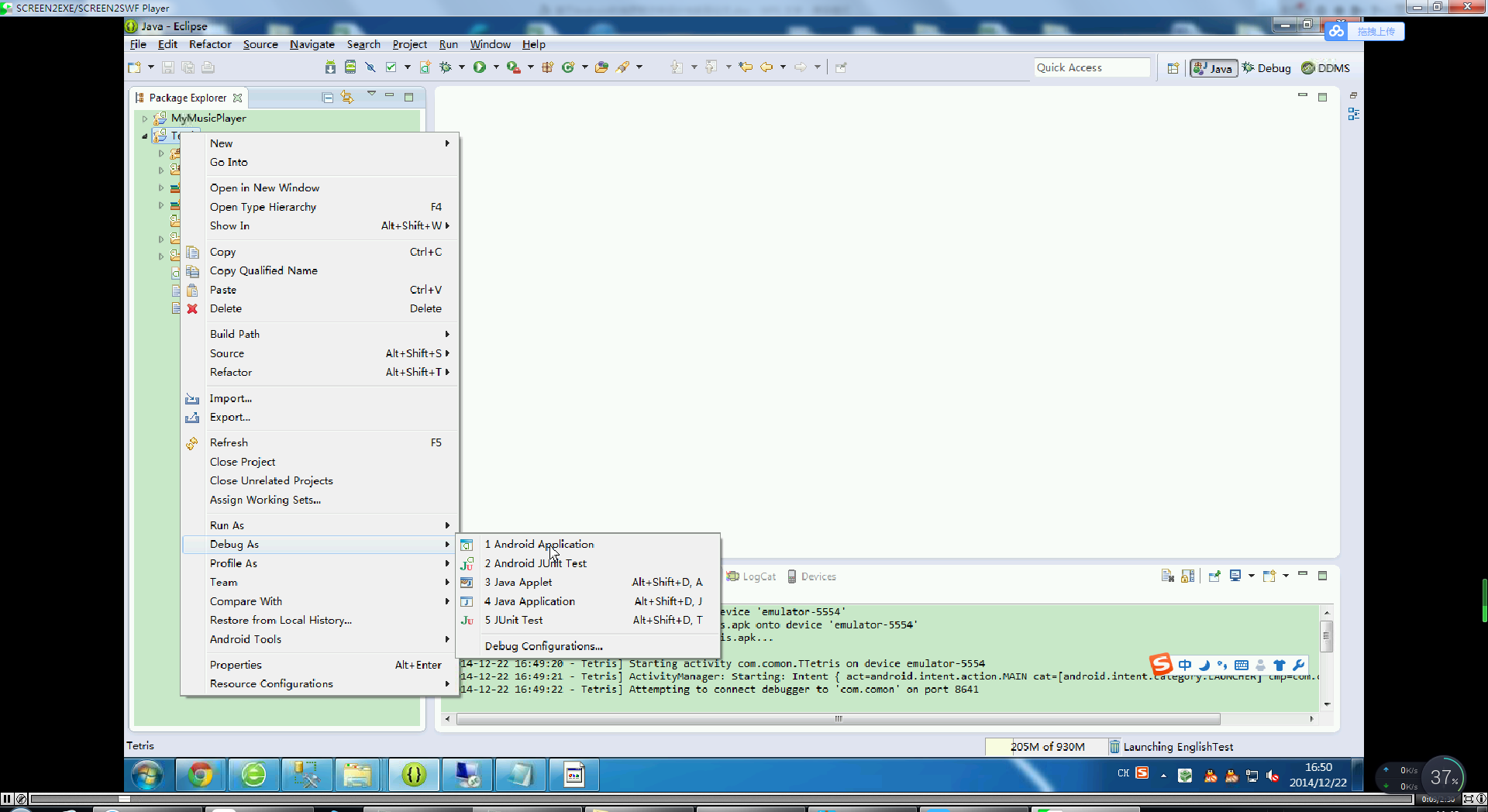Click the Sogou input method S logo
Screen dimensions: 1488x812
pos(1161,664)
